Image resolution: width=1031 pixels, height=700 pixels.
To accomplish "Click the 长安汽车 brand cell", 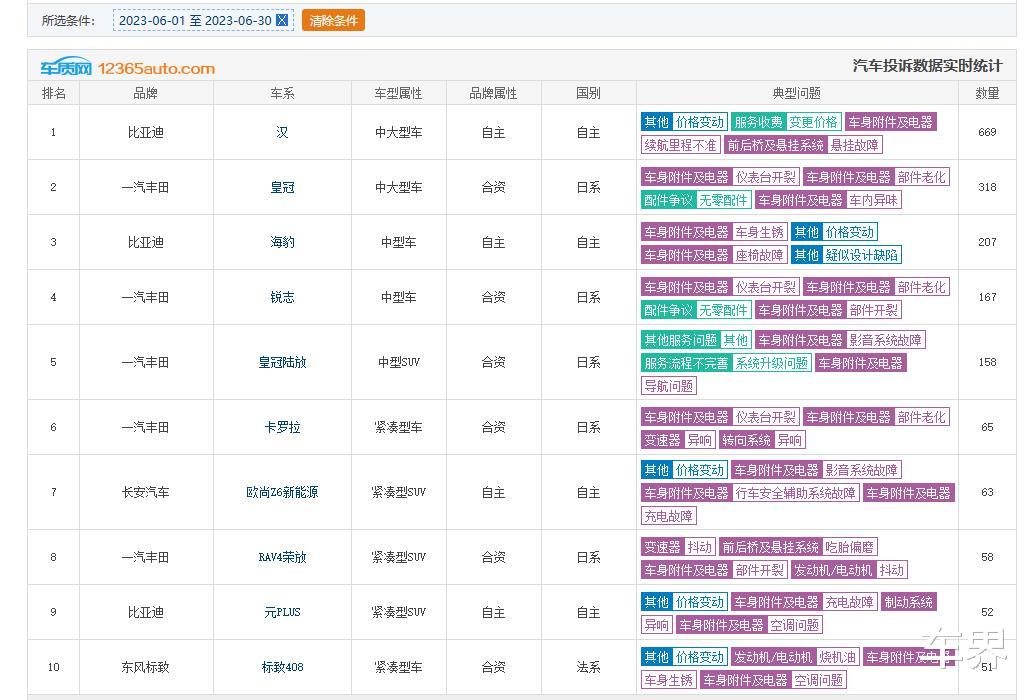I will pyautogui.click(x=145, y=492).
